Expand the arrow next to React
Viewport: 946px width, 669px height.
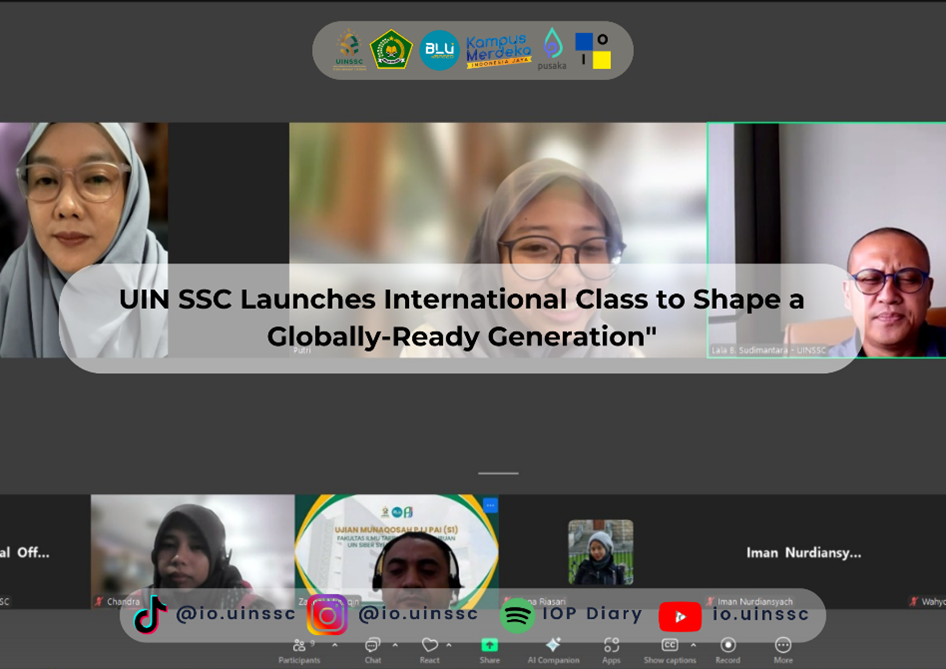tap(449, 645)
